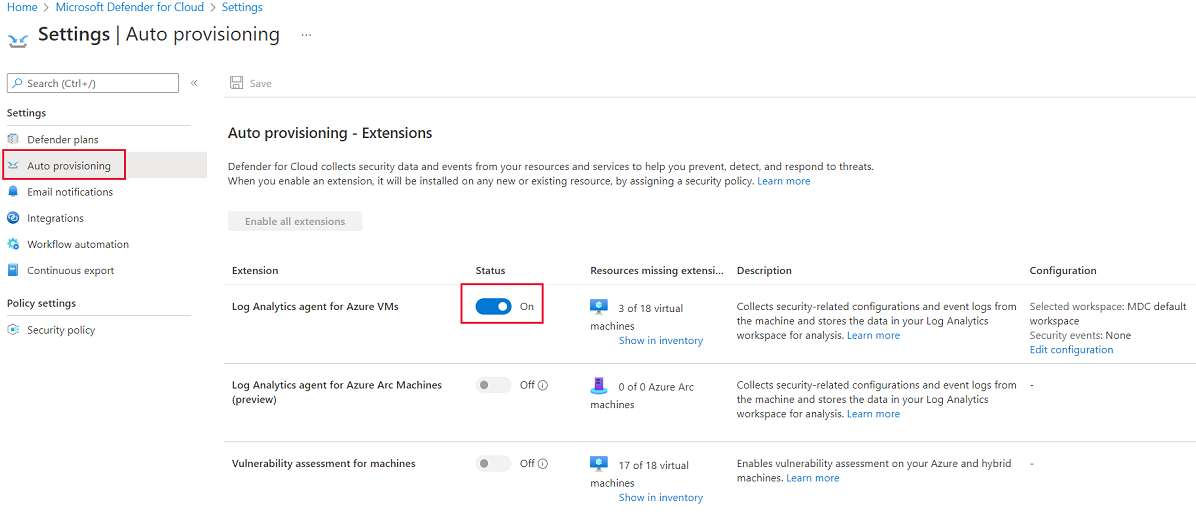
Task: Click the Auto provisioning sidebar icon
Action: tap(12, 165)
